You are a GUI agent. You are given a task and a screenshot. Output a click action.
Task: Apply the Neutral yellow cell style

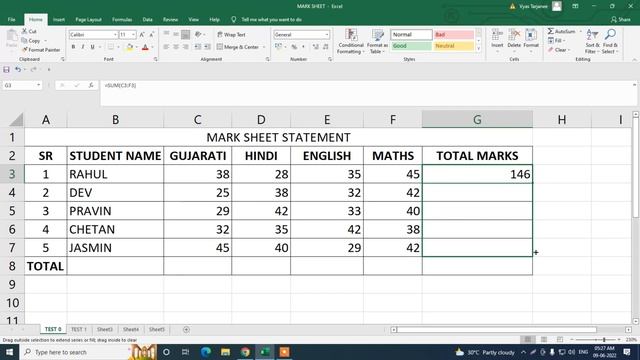453,46
